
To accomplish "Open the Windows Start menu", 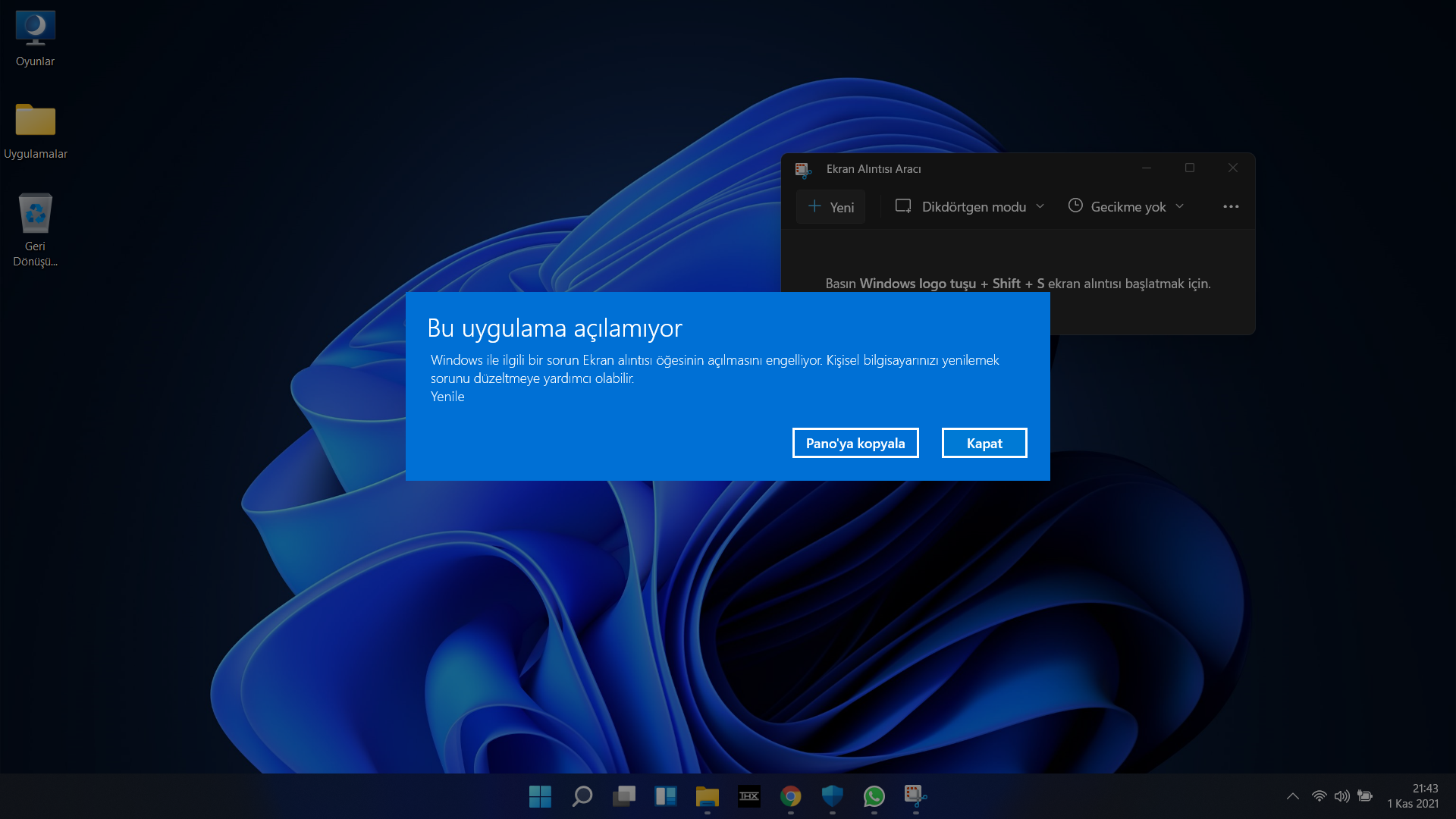I will [x=540, y=796].
